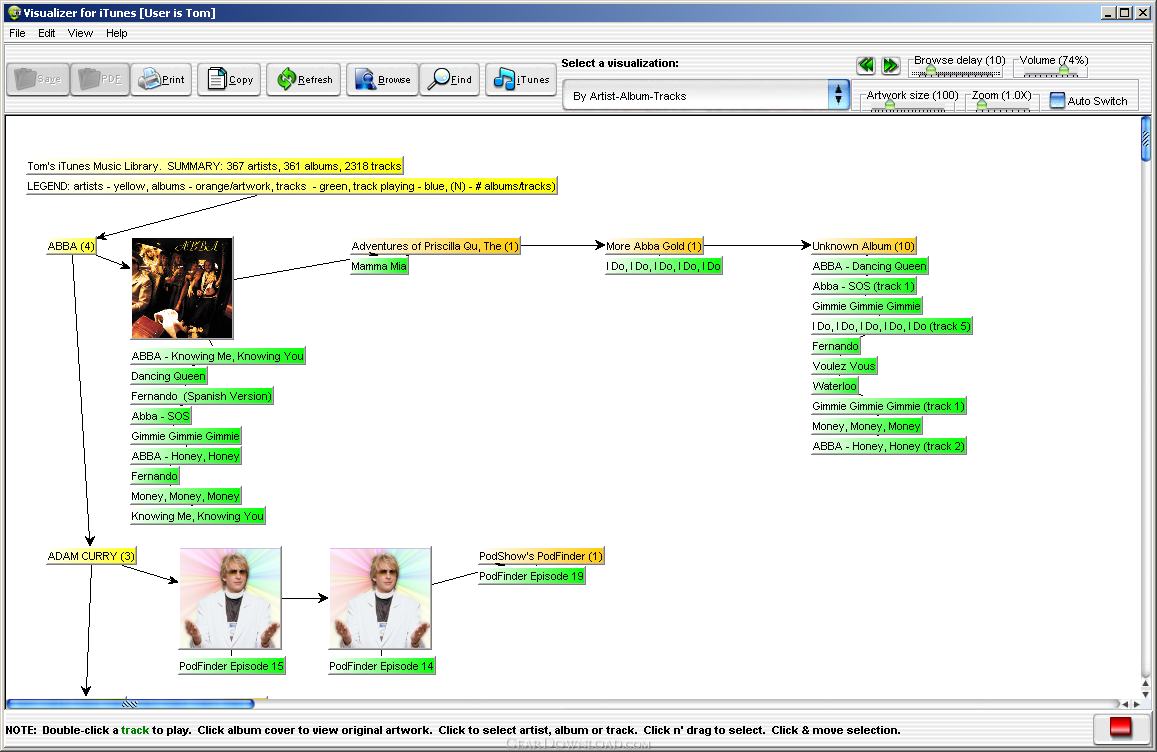Screen dimensions: 1157x752
Task: Launch iTunes from the toolbar
Action: [x=521, y=79]
